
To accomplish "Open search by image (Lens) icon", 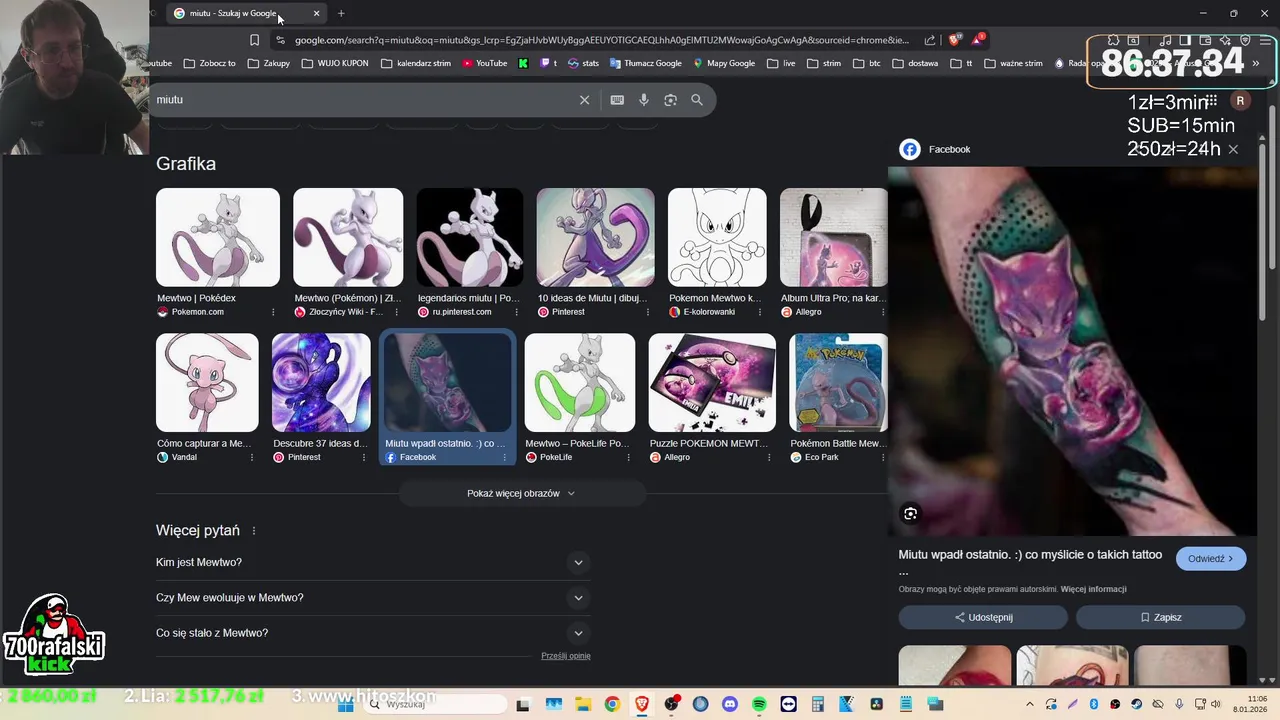I will [x=671, y=100].
